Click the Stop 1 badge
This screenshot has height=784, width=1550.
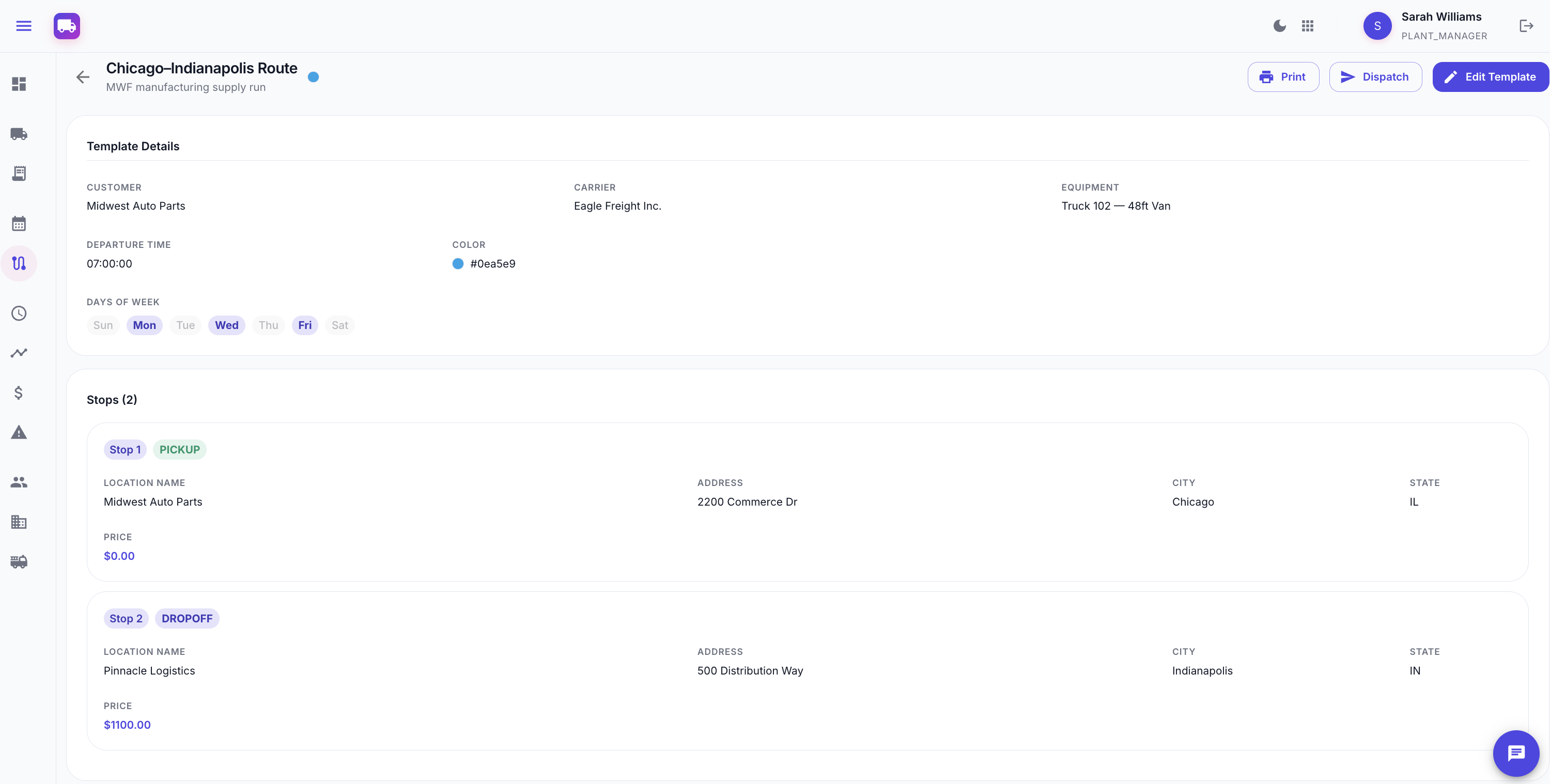[x=125, y=449]
